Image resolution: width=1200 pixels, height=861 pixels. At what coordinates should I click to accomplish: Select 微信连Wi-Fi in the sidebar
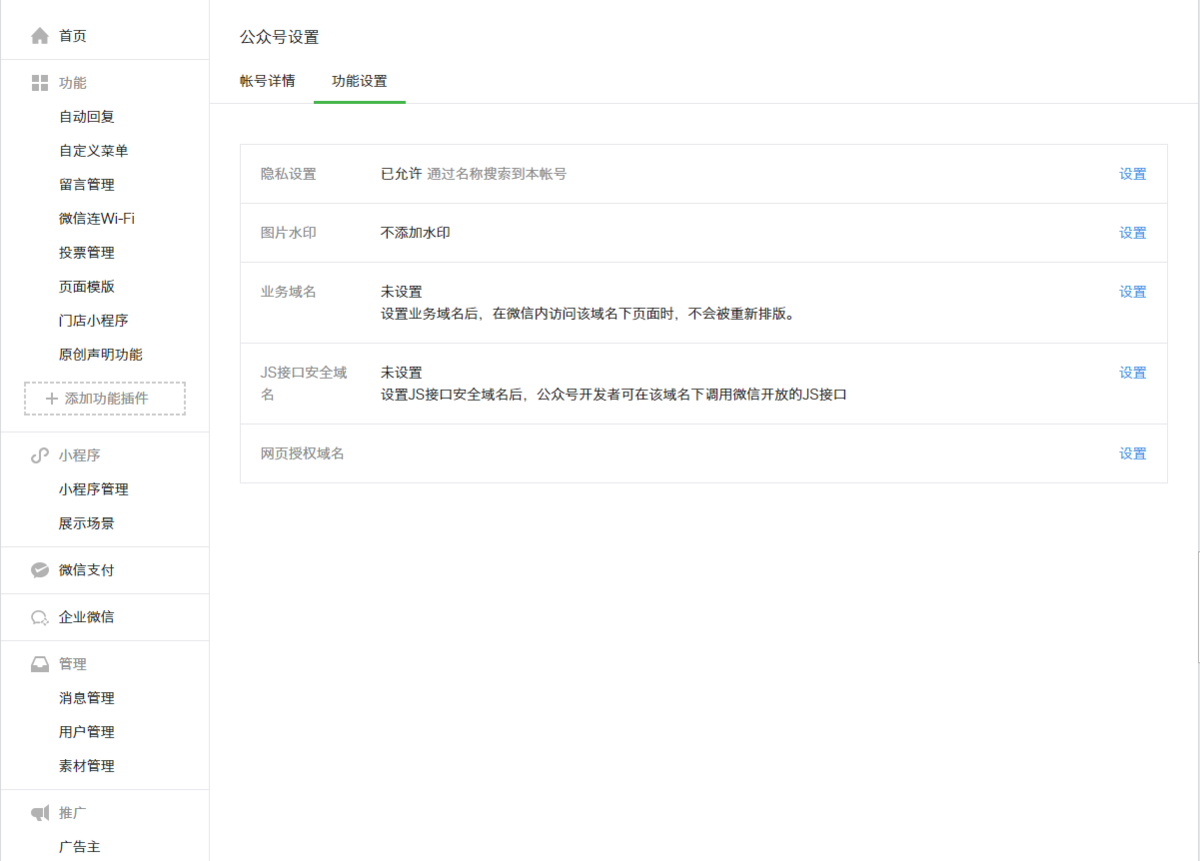point(97,219)
